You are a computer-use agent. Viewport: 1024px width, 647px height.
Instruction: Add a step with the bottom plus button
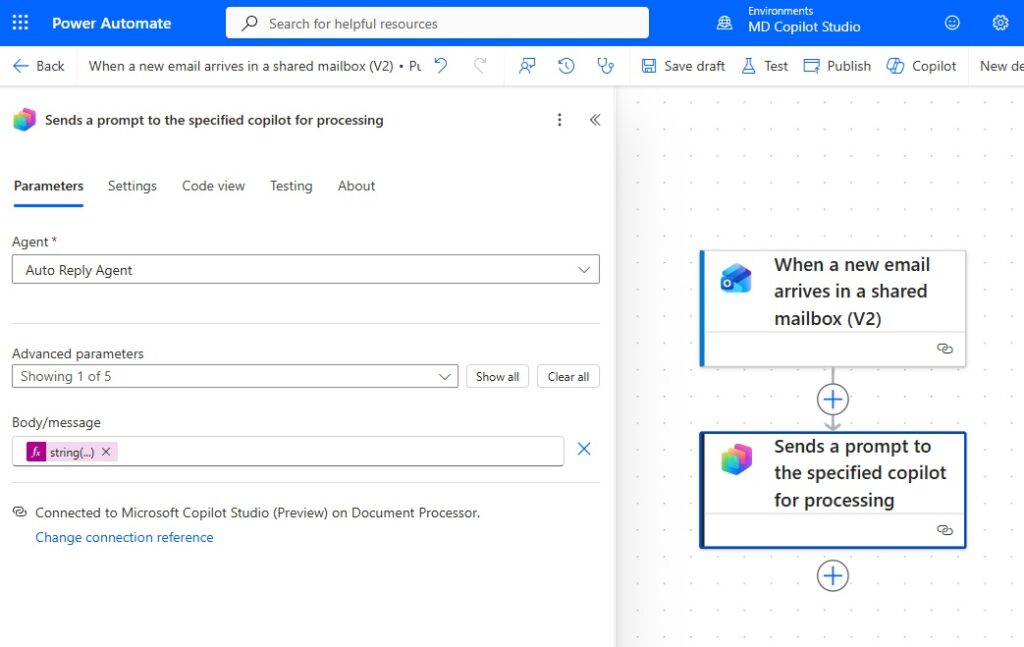[833, 576]
